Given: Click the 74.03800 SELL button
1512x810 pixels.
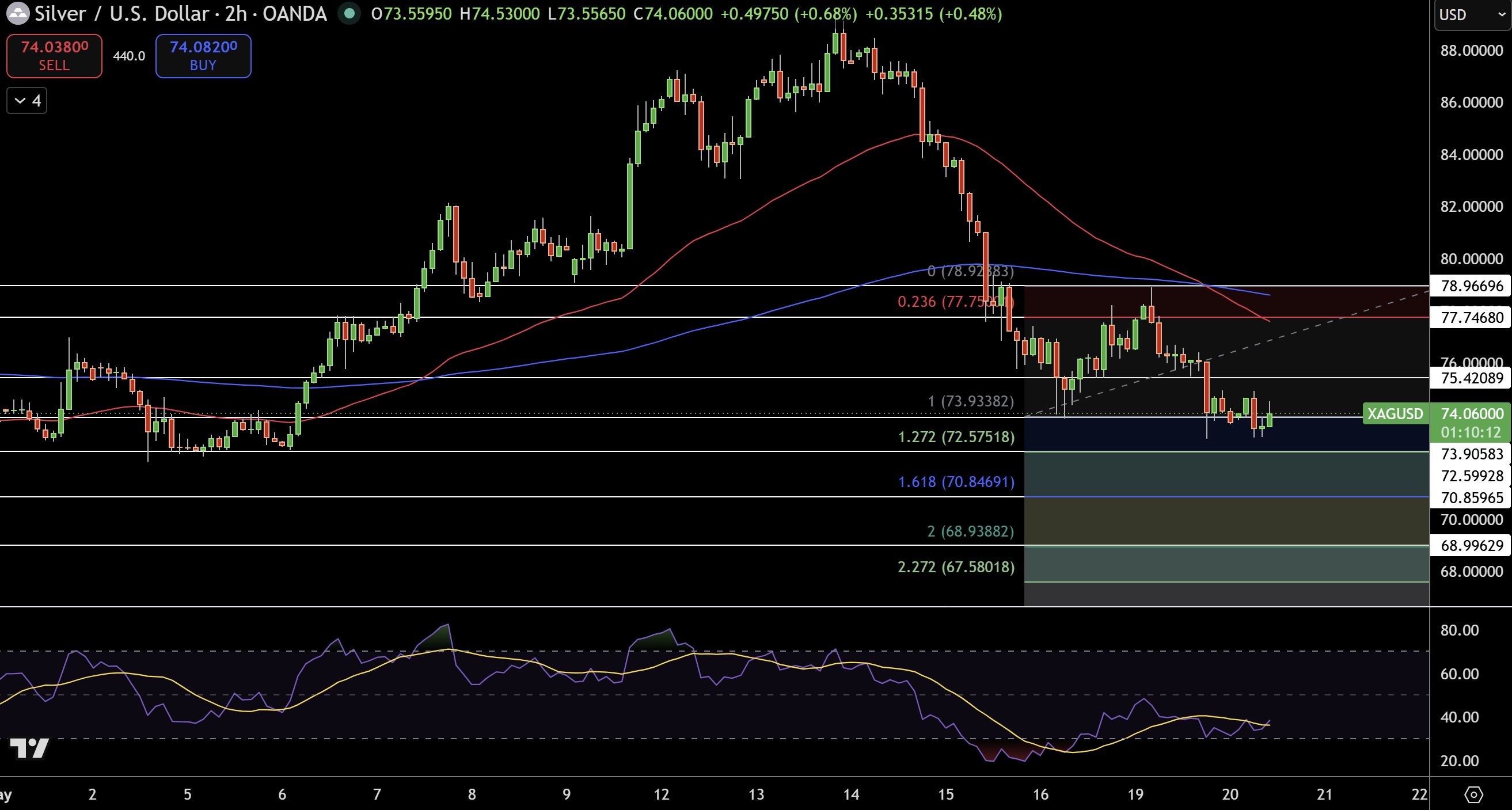Looking at the screenshot, I should 54,56.
